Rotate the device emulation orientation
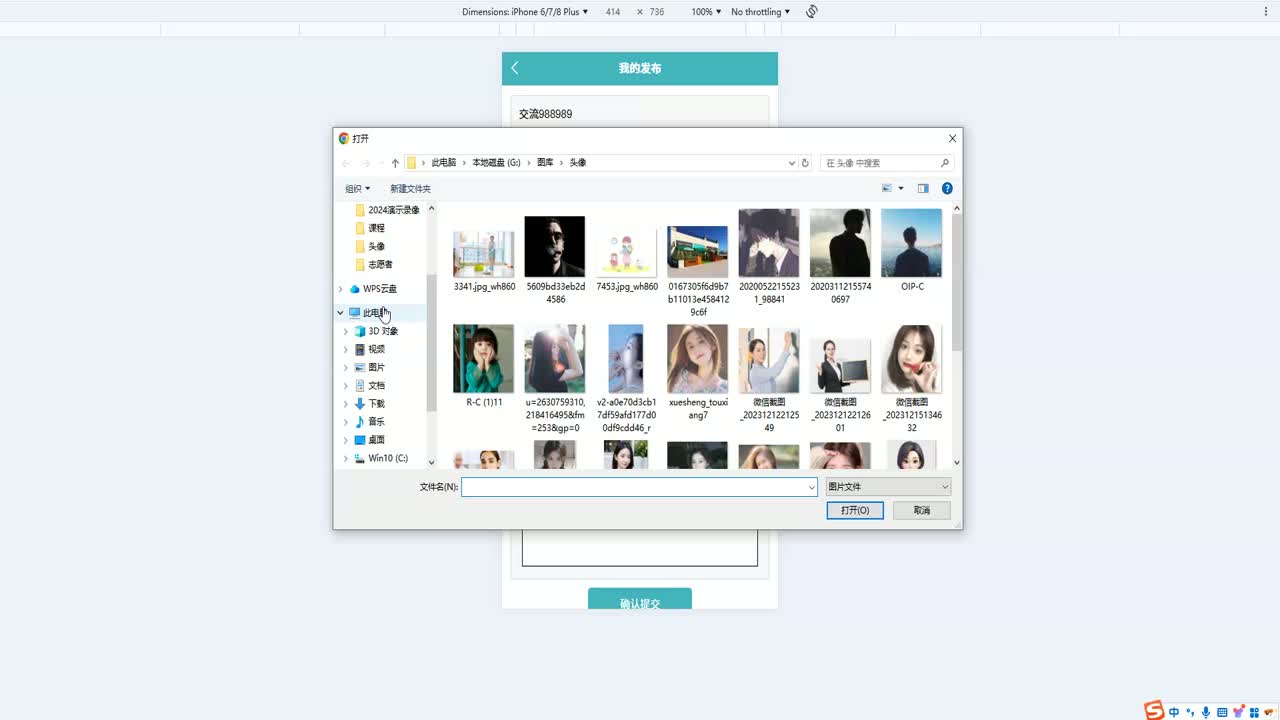The width and height of the screenshot is (1280, 720). pos(812,12)
